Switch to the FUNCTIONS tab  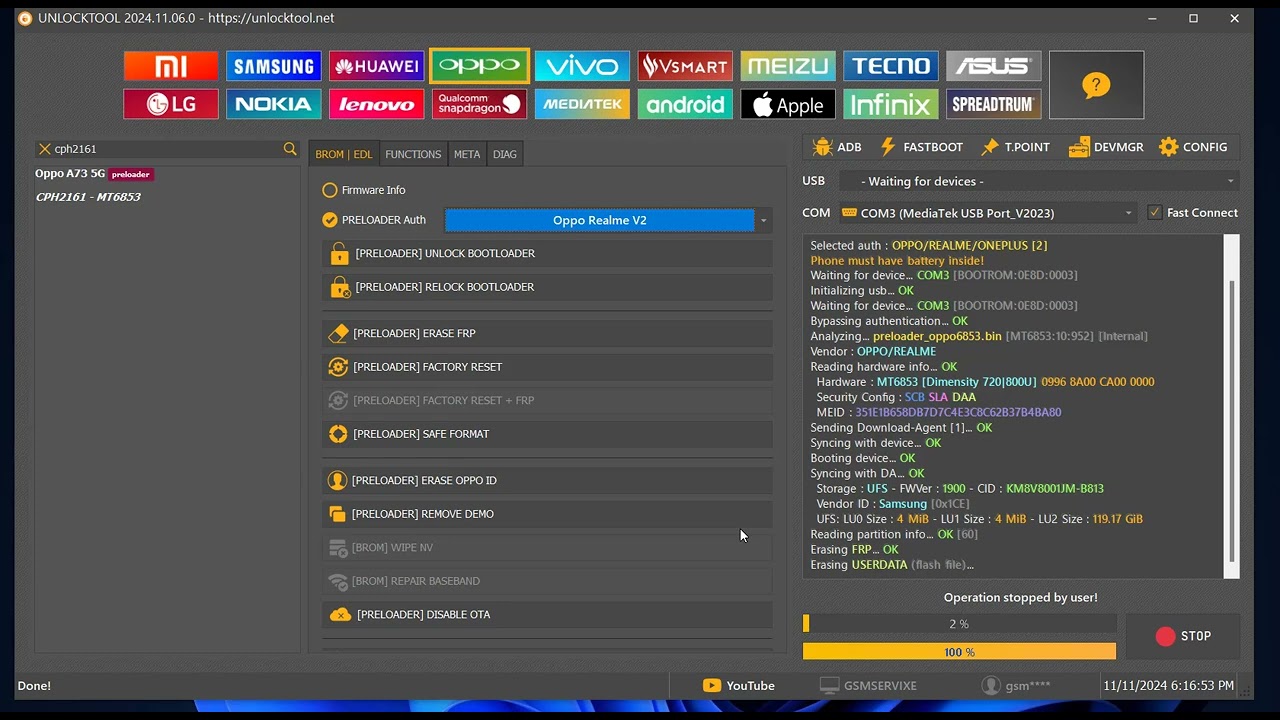tap(413, 154)
